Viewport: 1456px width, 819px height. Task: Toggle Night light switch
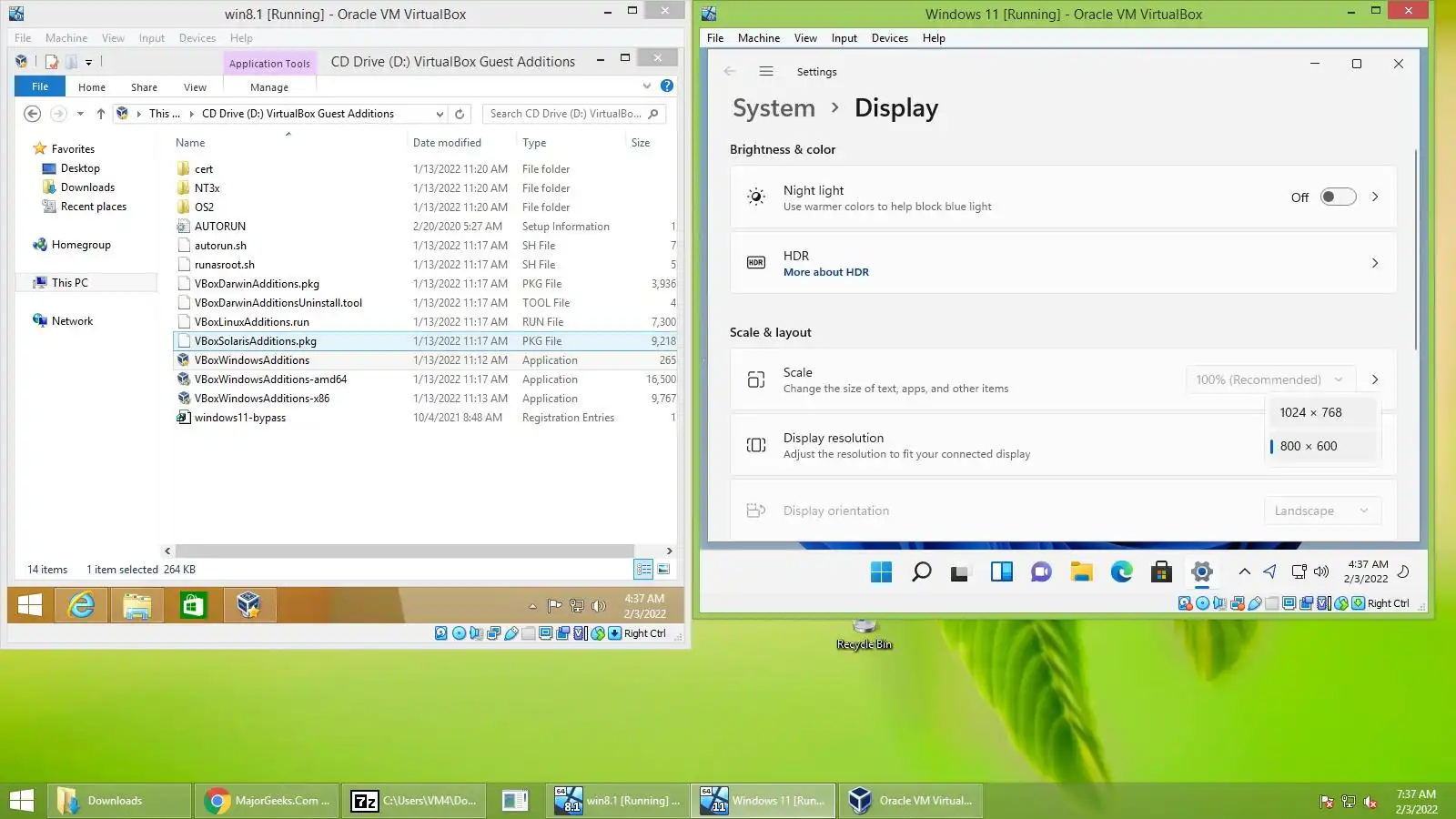1339,197
